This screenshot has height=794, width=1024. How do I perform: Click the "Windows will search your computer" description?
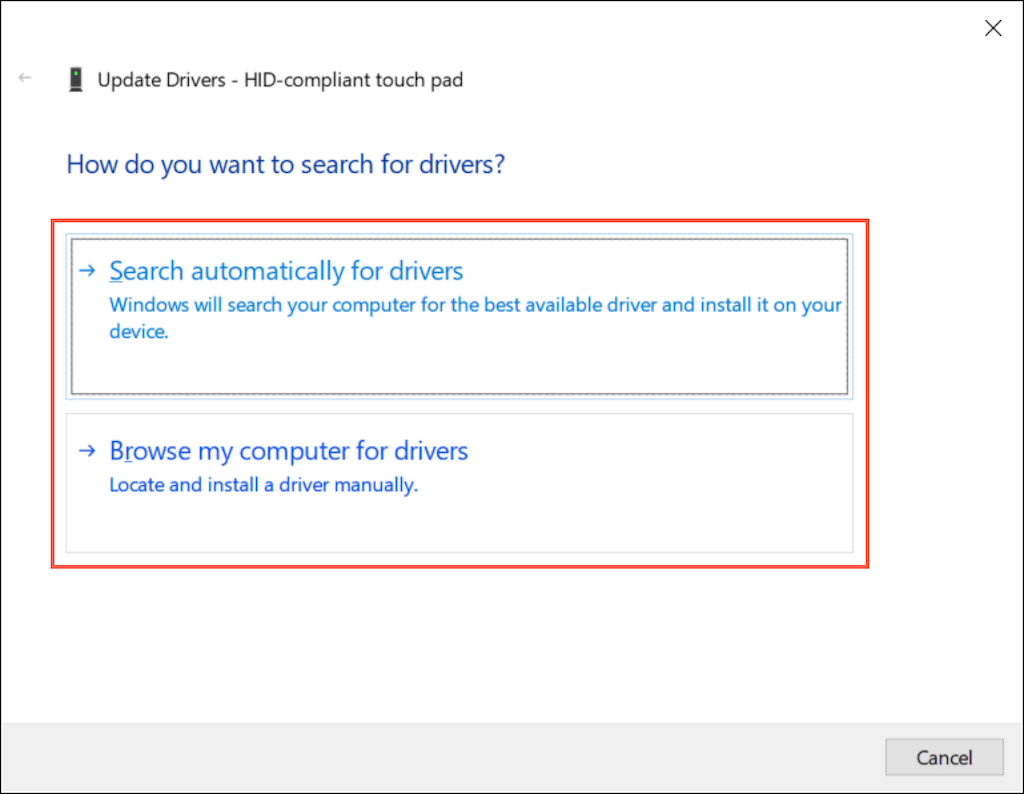tap(475, 305)
